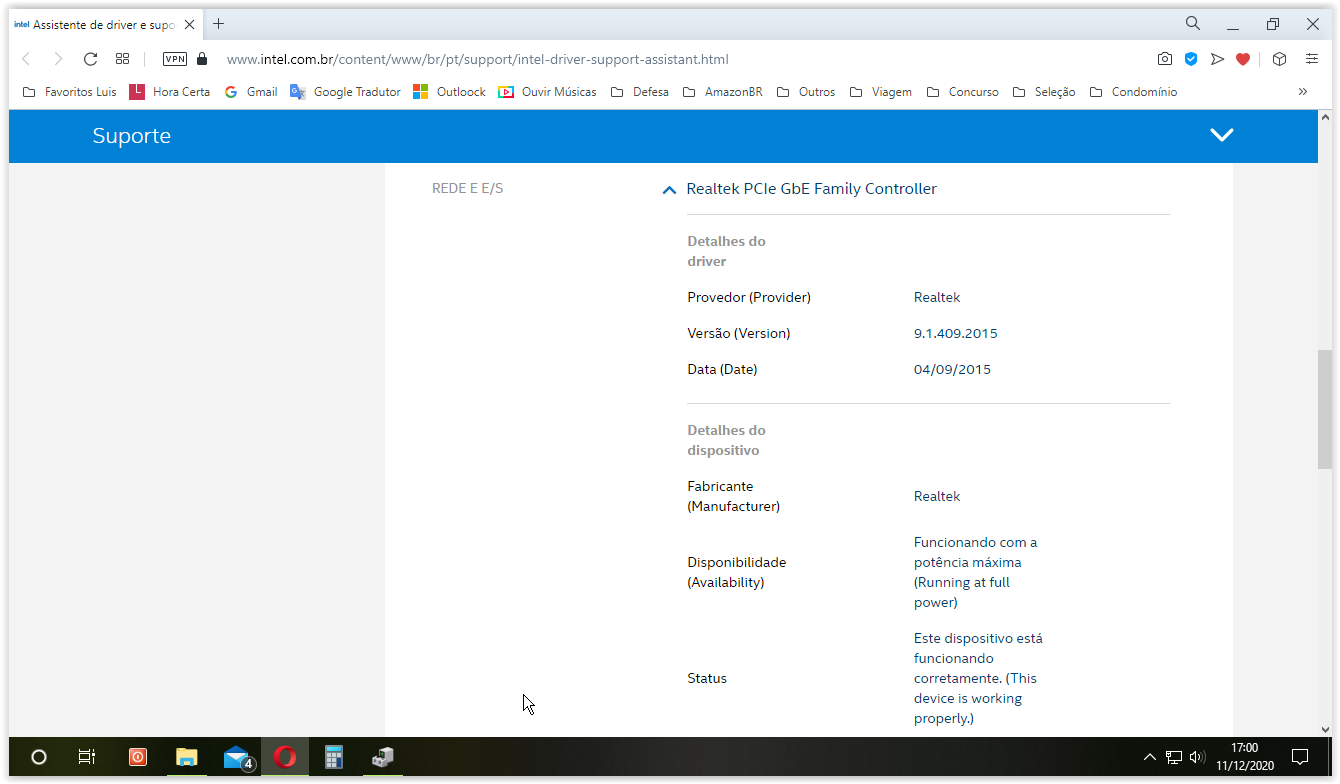
Task: Click the network tray icon
Action: pos(1174,757)
